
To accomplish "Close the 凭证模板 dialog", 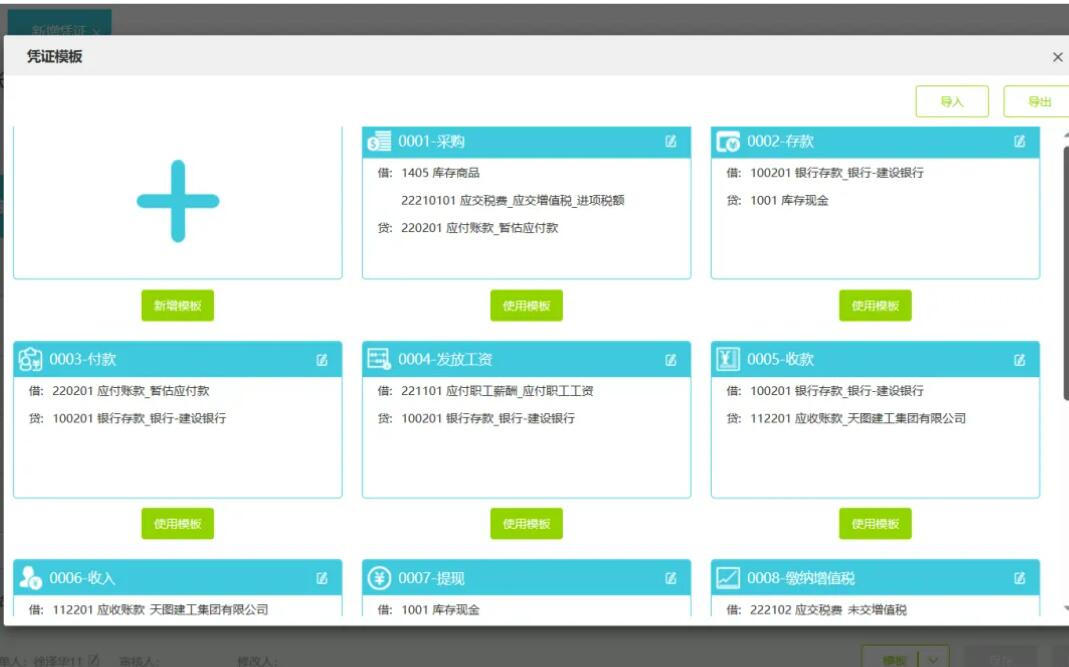I will 1057,57.
